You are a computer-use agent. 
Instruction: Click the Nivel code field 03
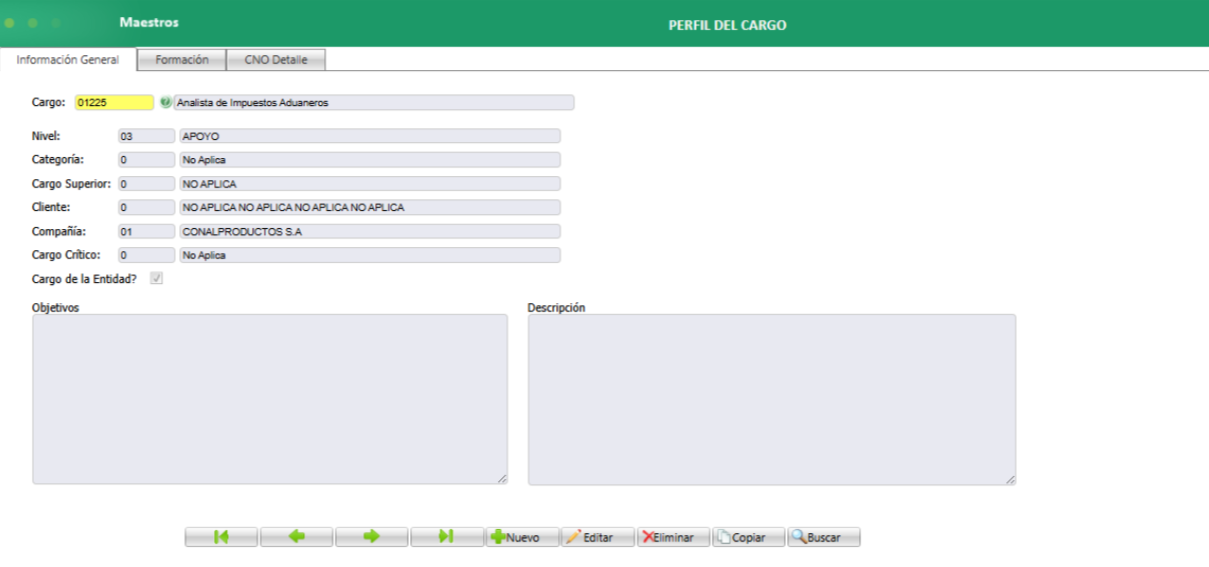(146, 136)
